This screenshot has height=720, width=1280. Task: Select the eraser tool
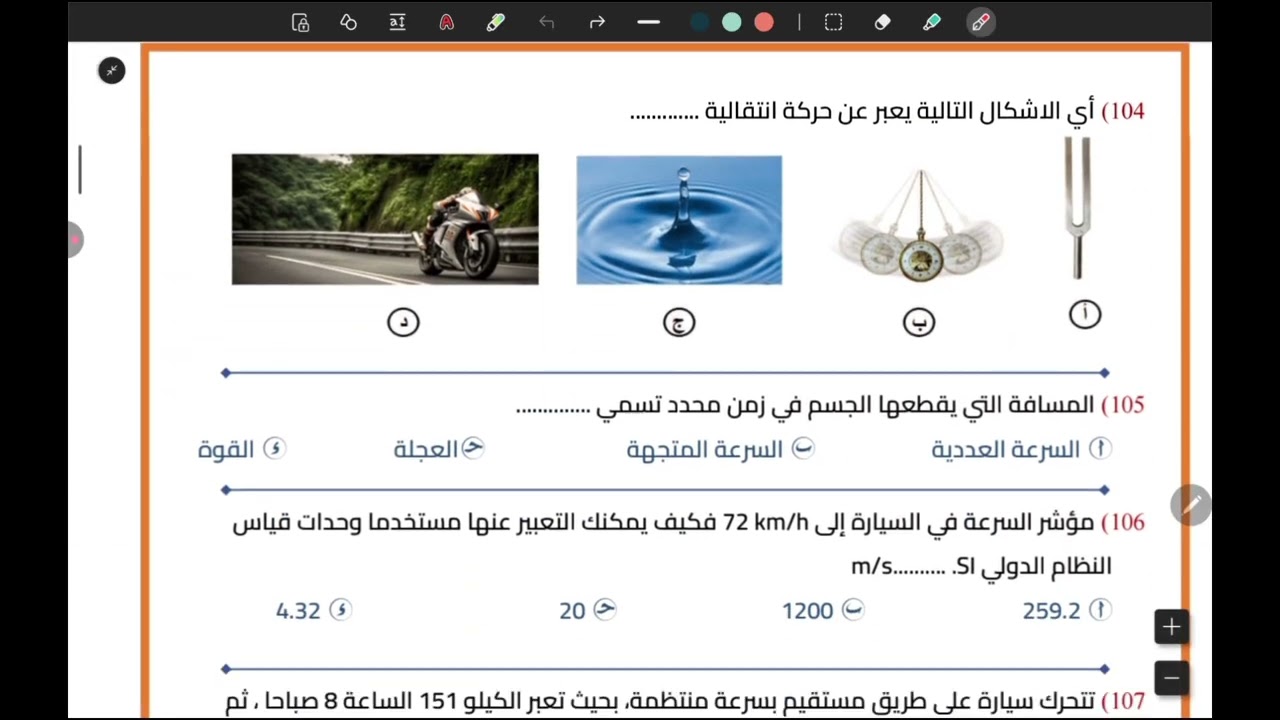(x=882, y=22)
